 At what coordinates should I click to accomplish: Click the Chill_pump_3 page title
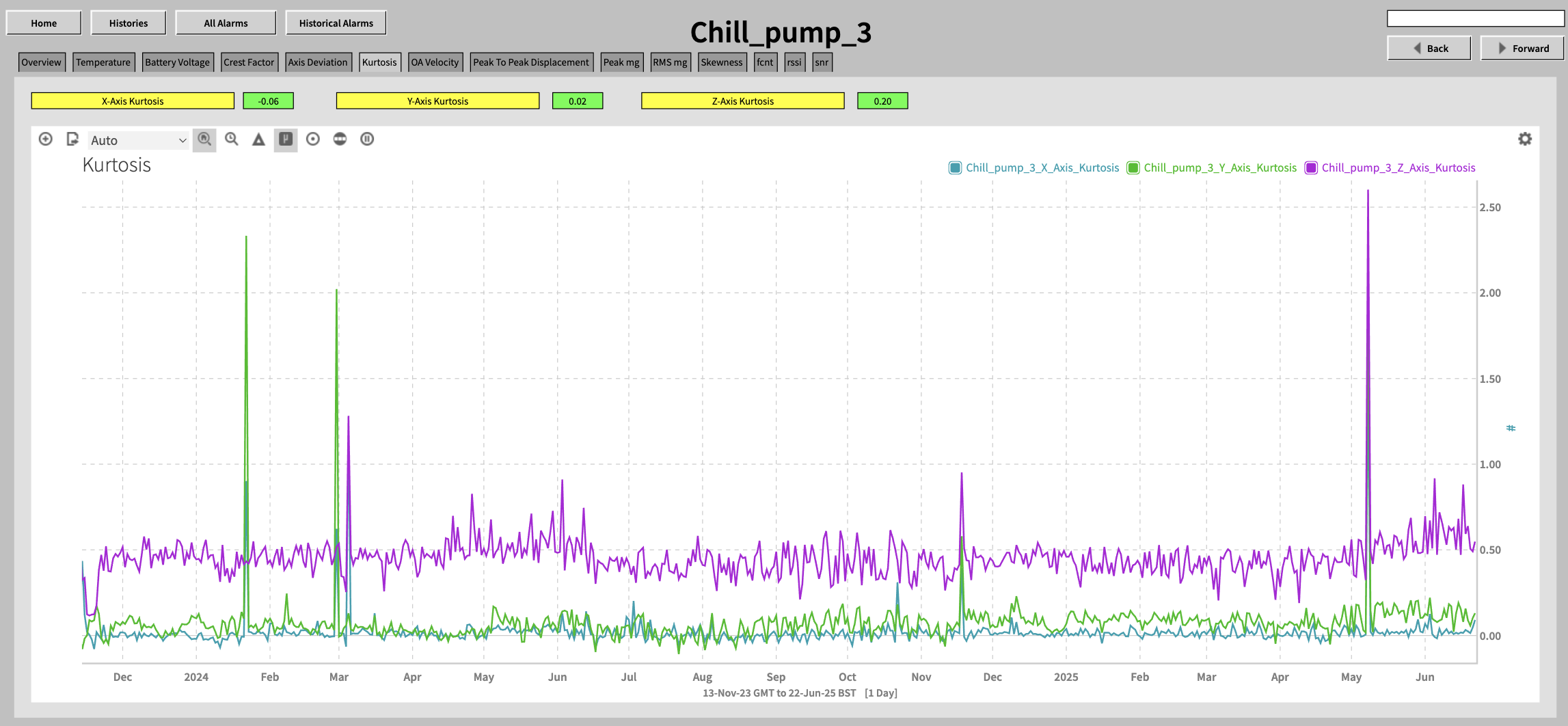[x=781, y=33]
